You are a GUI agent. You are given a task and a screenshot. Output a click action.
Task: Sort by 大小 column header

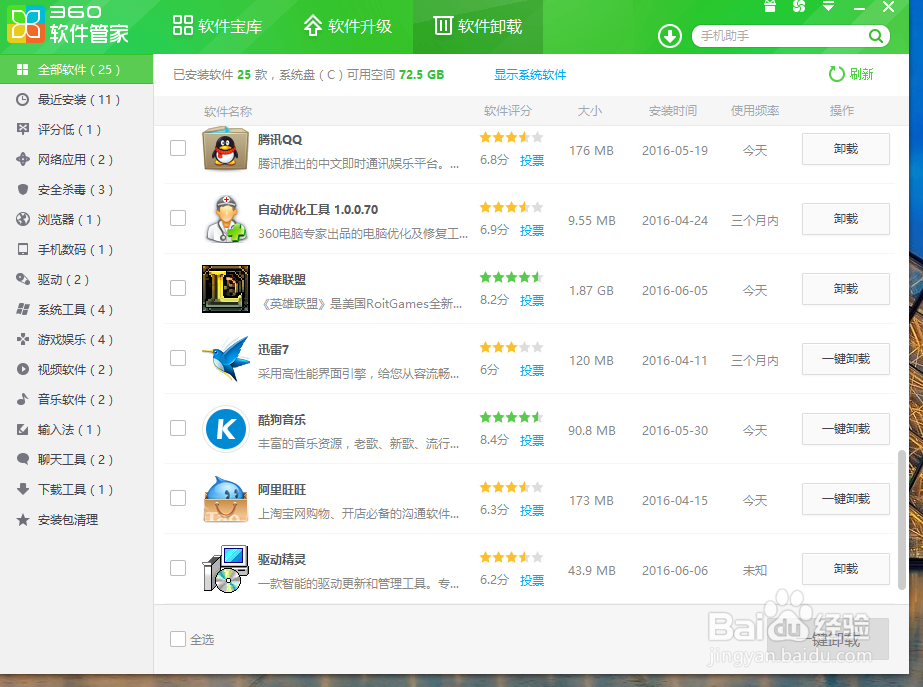pos(590,111)
